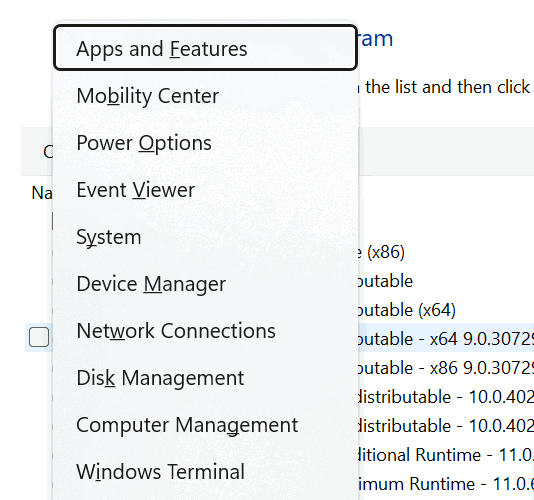
Task: Launch Computer Management
Action: click(x=205, y=425)
